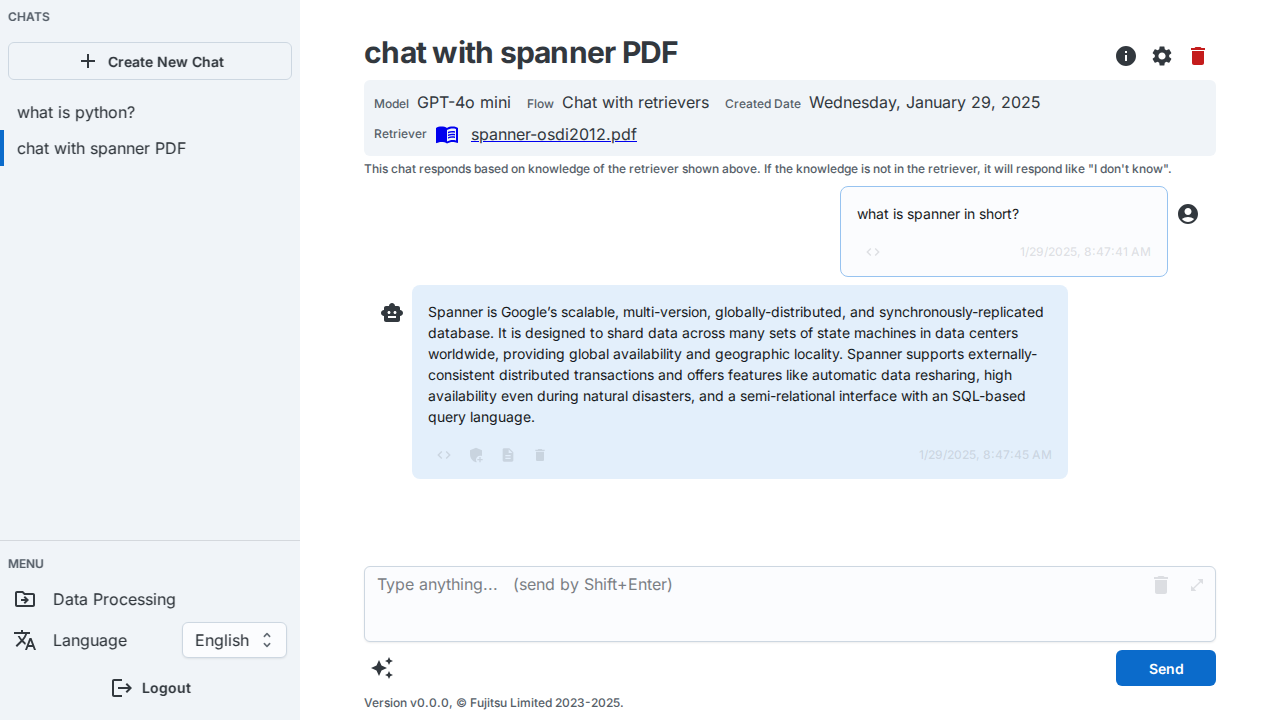This screenshot has height=720, width=1280.
Task: Expand the input area with the diagonal arrow
Action: 1196,585
